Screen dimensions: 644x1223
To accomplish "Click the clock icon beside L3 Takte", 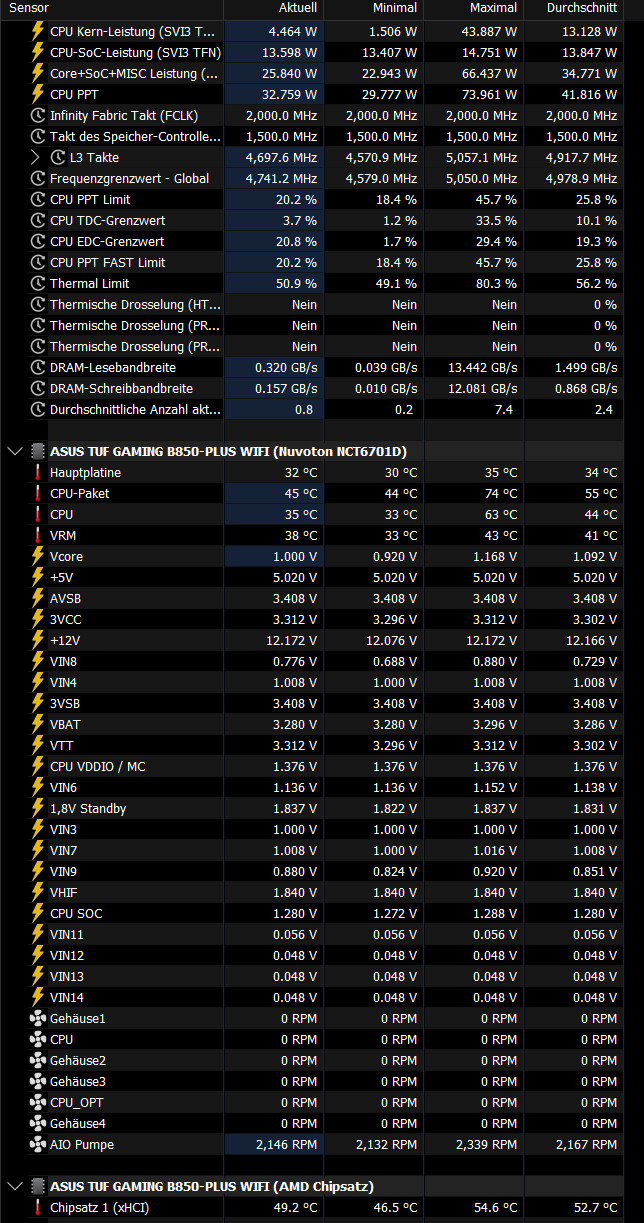I will pyautogui.click(x=58, y=157).
